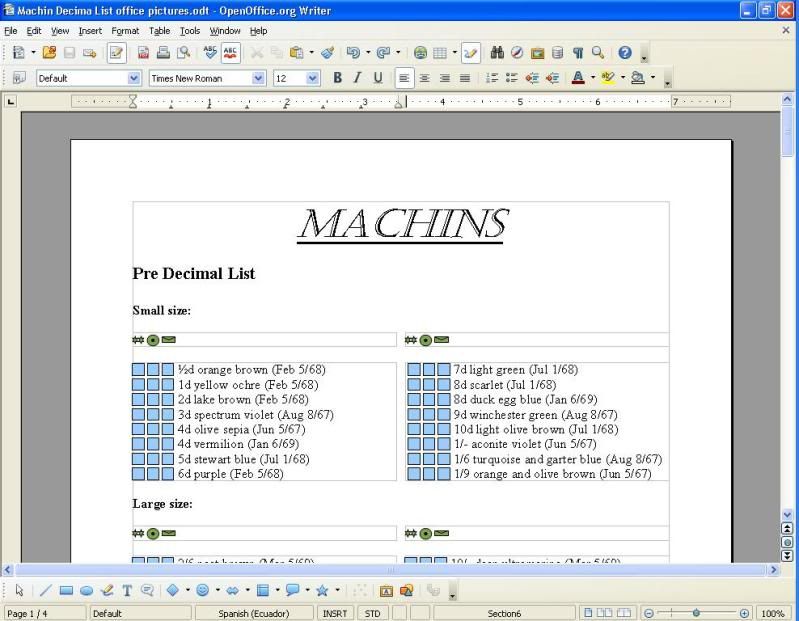The height and width of the screenshot is (621, 799).
Task: Click Spanish (Ecuador) language in status bar
Action: [x=254, y=613]
